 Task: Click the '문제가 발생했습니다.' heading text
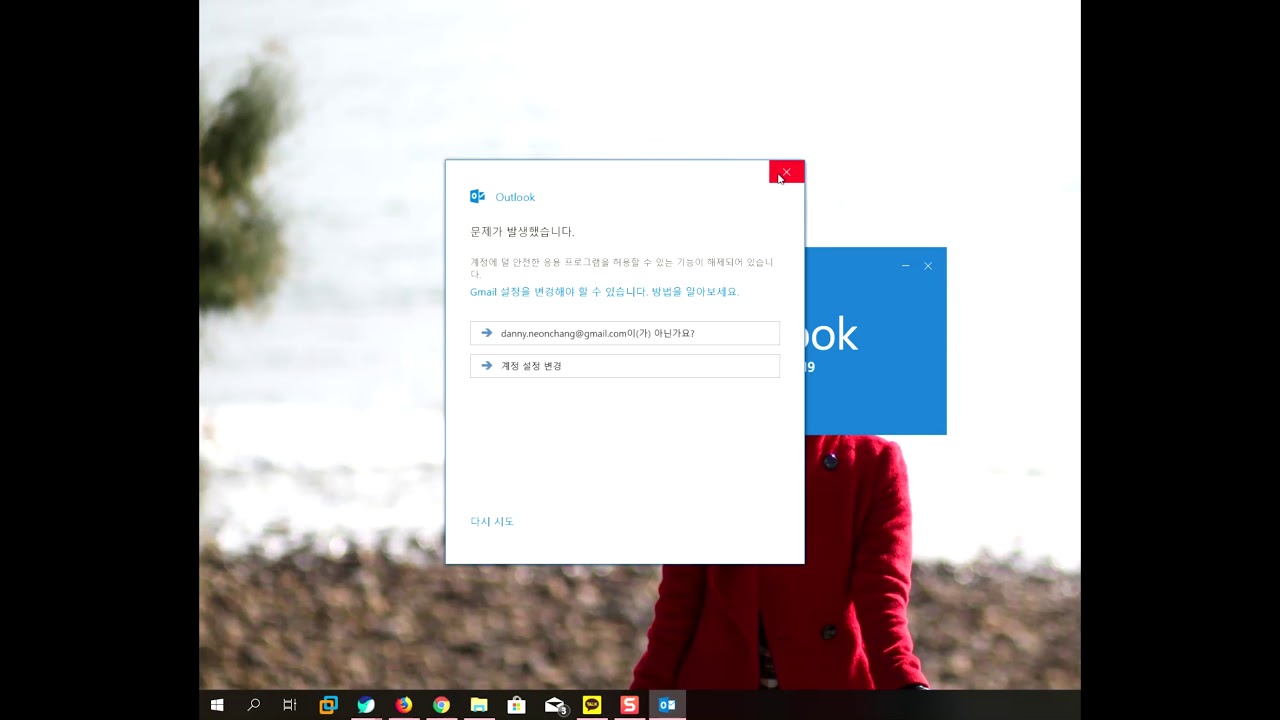tap(522, 232)
